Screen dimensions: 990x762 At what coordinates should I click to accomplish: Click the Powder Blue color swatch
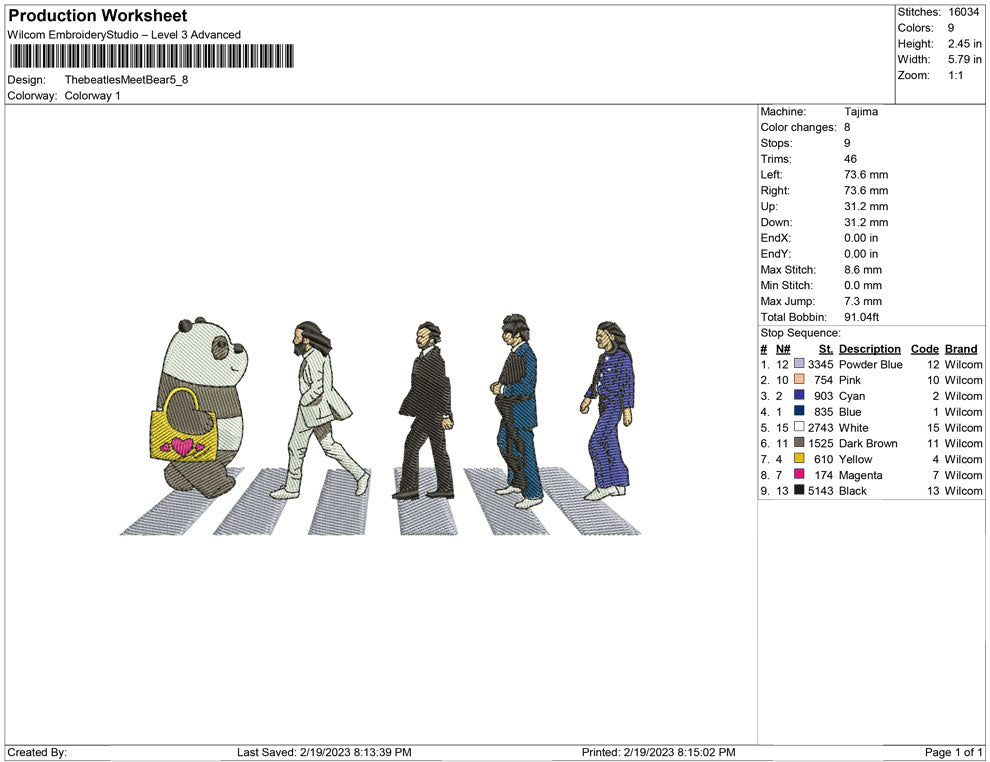799,364
